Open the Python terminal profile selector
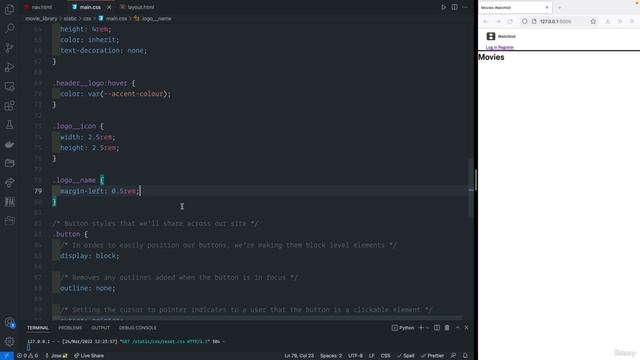This screenshot has width=640, height=360. 403,328
